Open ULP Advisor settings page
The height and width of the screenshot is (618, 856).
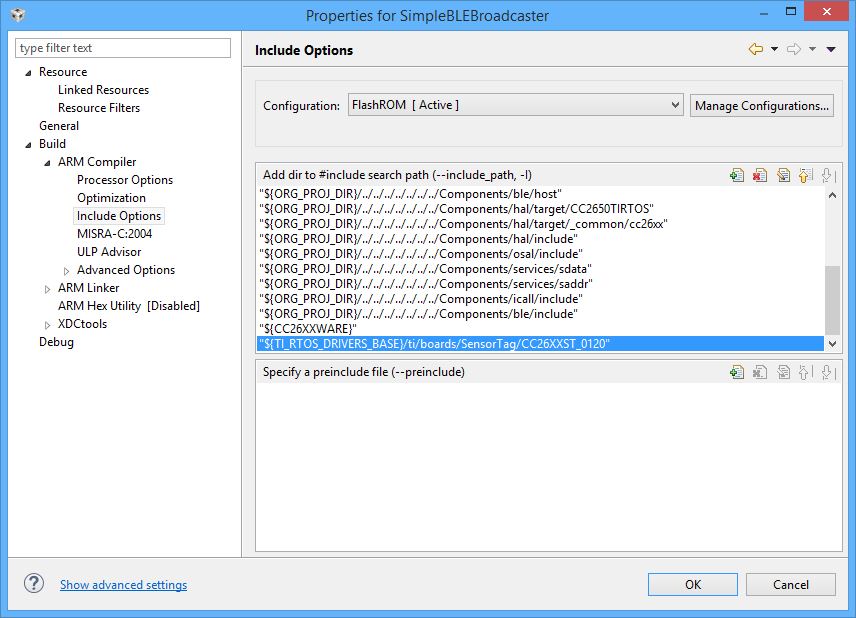[x=109, y=252]
